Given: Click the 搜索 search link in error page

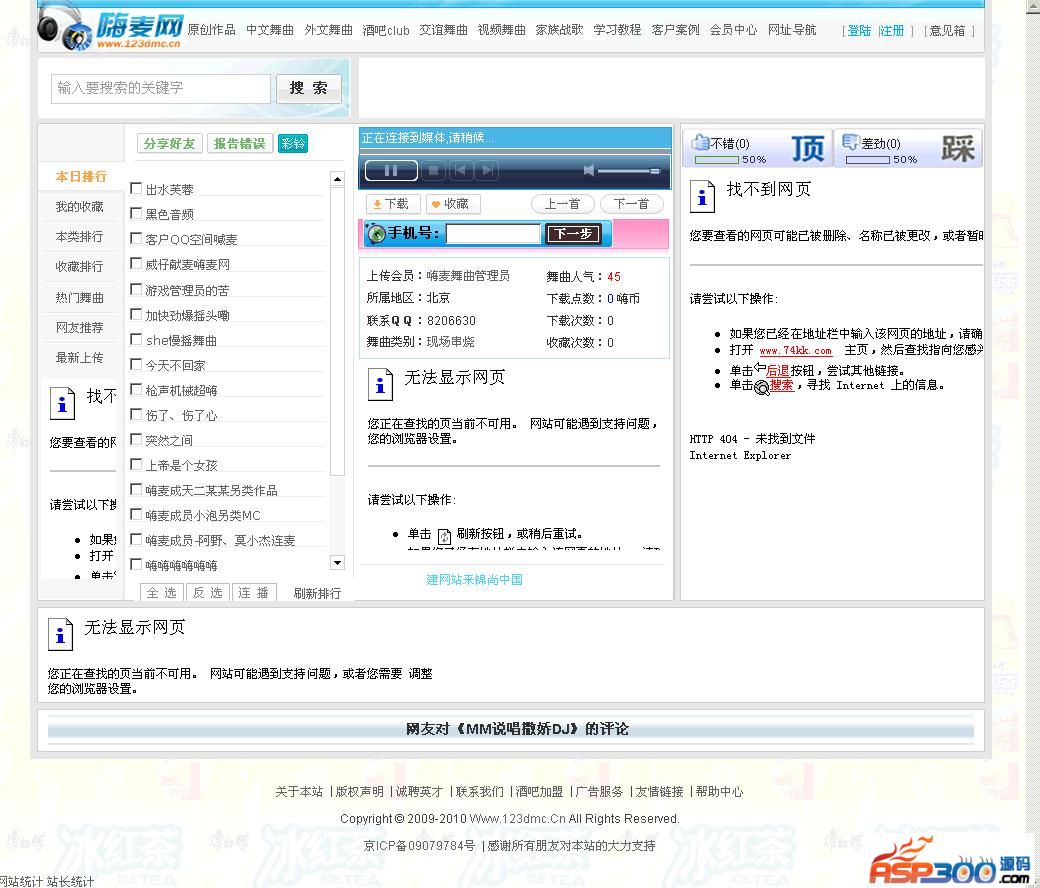Looking at the screenshot, I should pos(781,385).
